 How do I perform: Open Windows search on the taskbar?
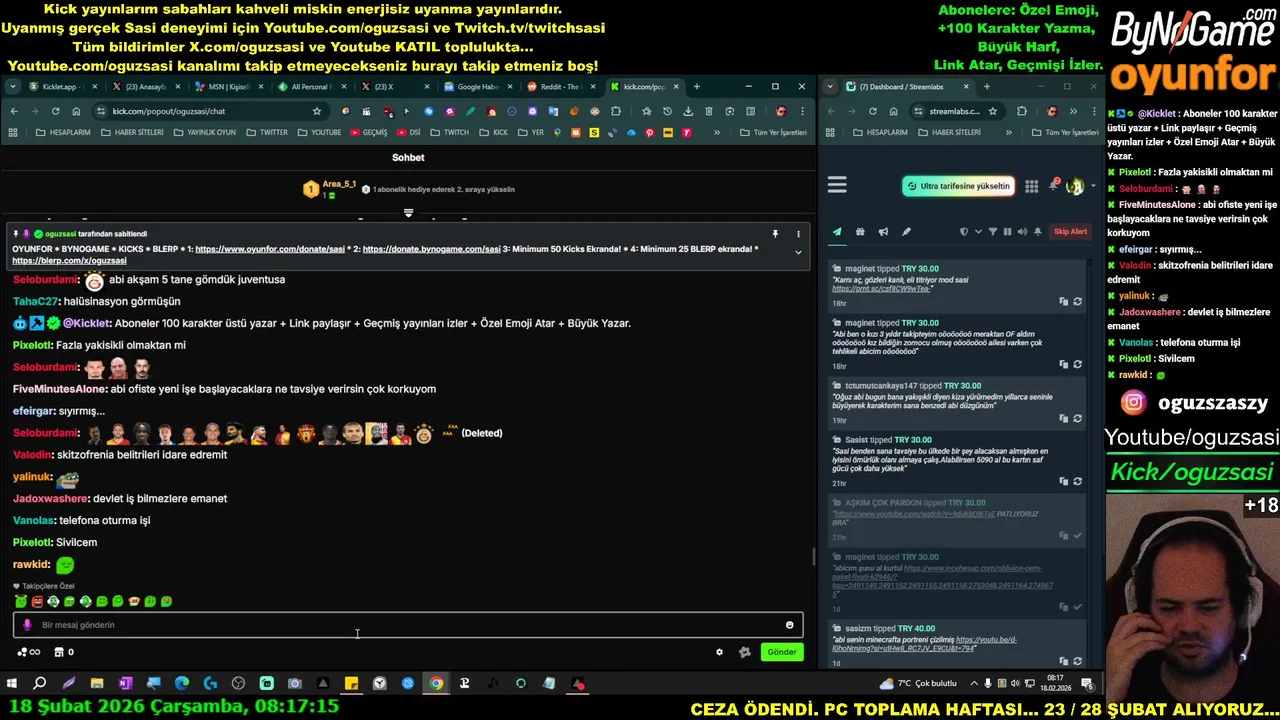[39, 684]
